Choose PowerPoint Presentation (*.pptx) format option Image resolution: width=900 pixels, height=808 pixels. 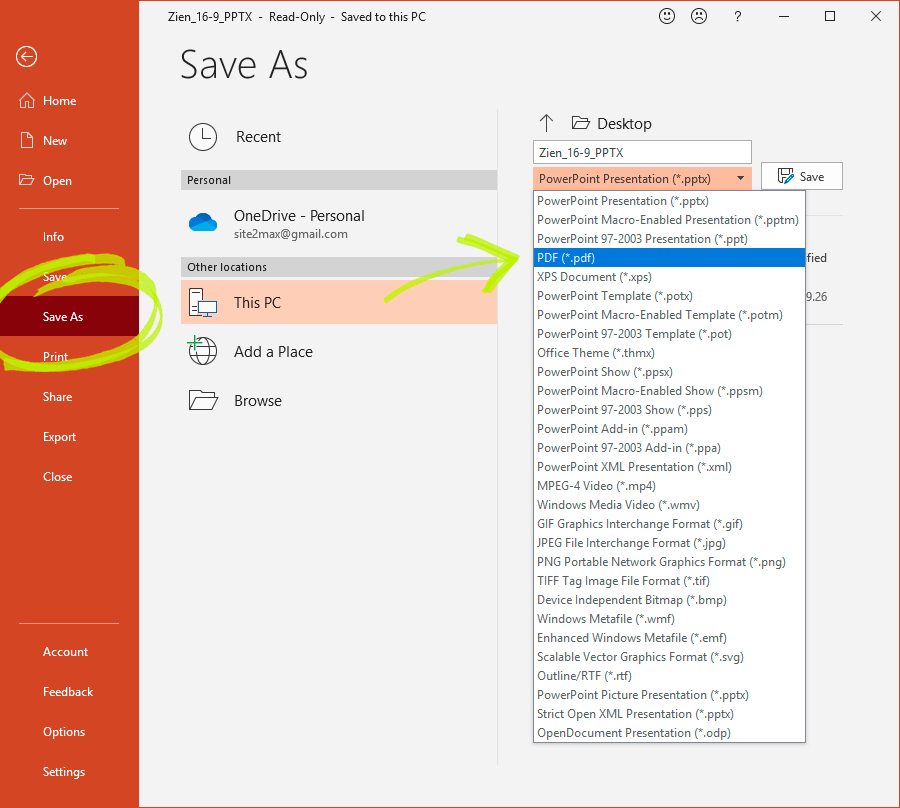click(x=669, y=201)
